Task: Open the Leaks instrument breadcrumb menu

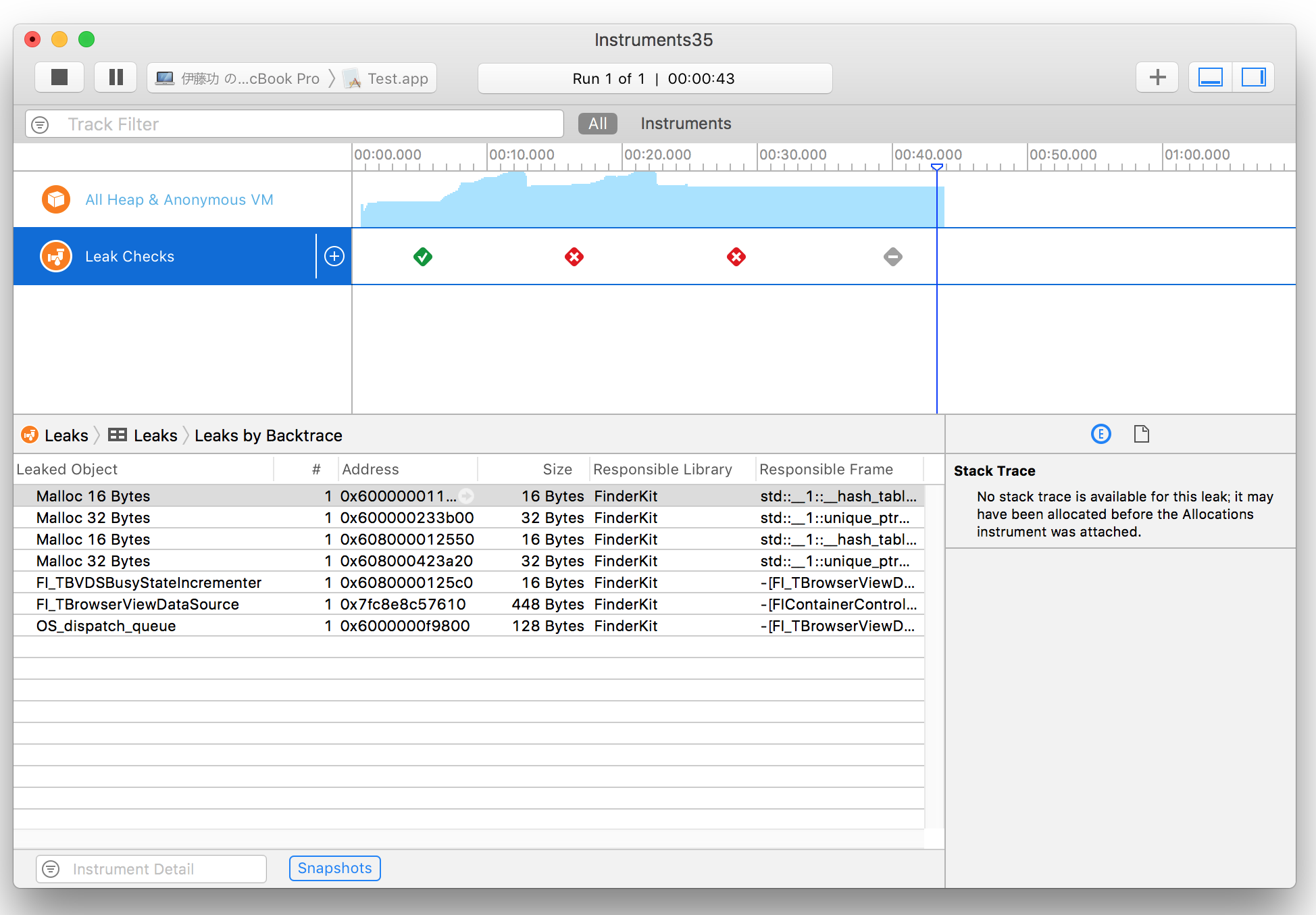Action: coord(56,435)
